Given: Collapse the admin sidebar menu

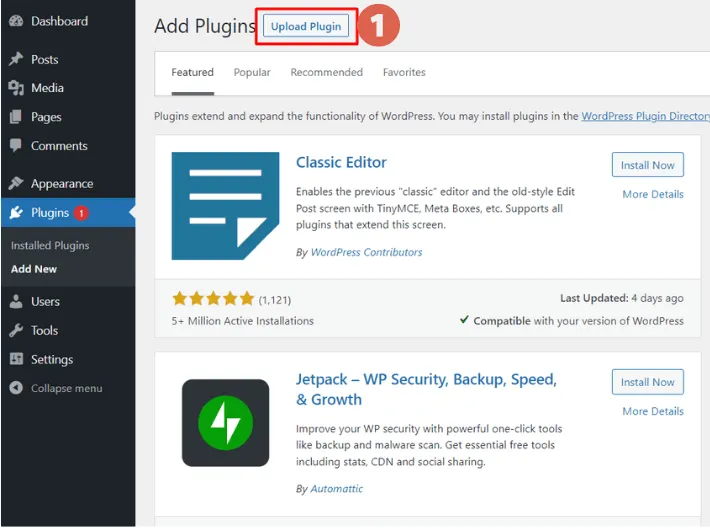Looking at the screenshot, I should coord(68,388).
